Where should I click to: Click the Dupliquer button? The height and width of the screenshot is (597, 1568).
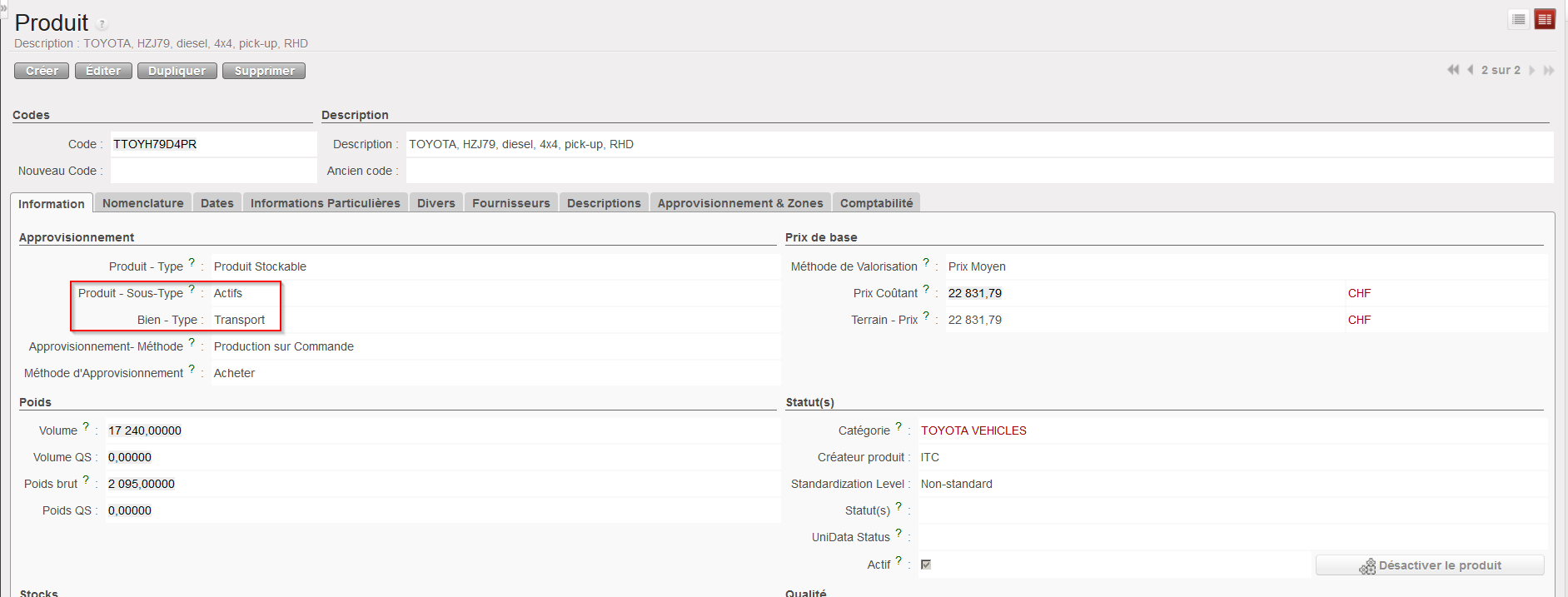(x=177, y=71)
